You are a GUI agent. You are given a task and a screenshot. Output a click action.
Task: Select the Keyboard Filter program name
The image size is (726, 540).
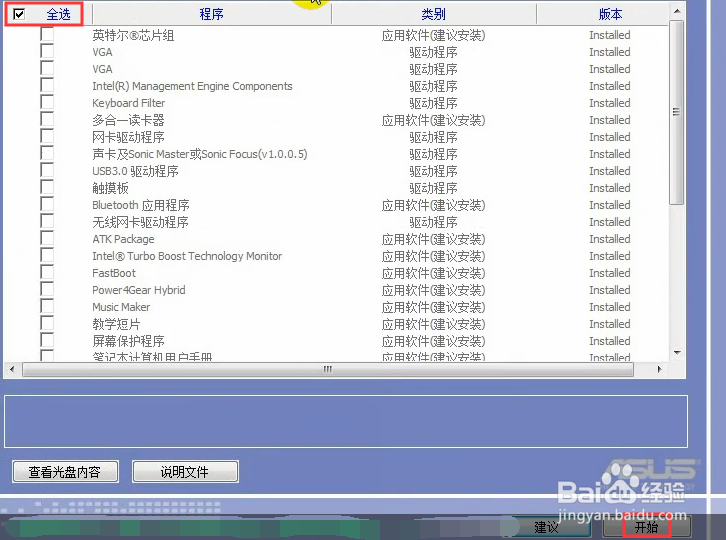click(128, 103)
